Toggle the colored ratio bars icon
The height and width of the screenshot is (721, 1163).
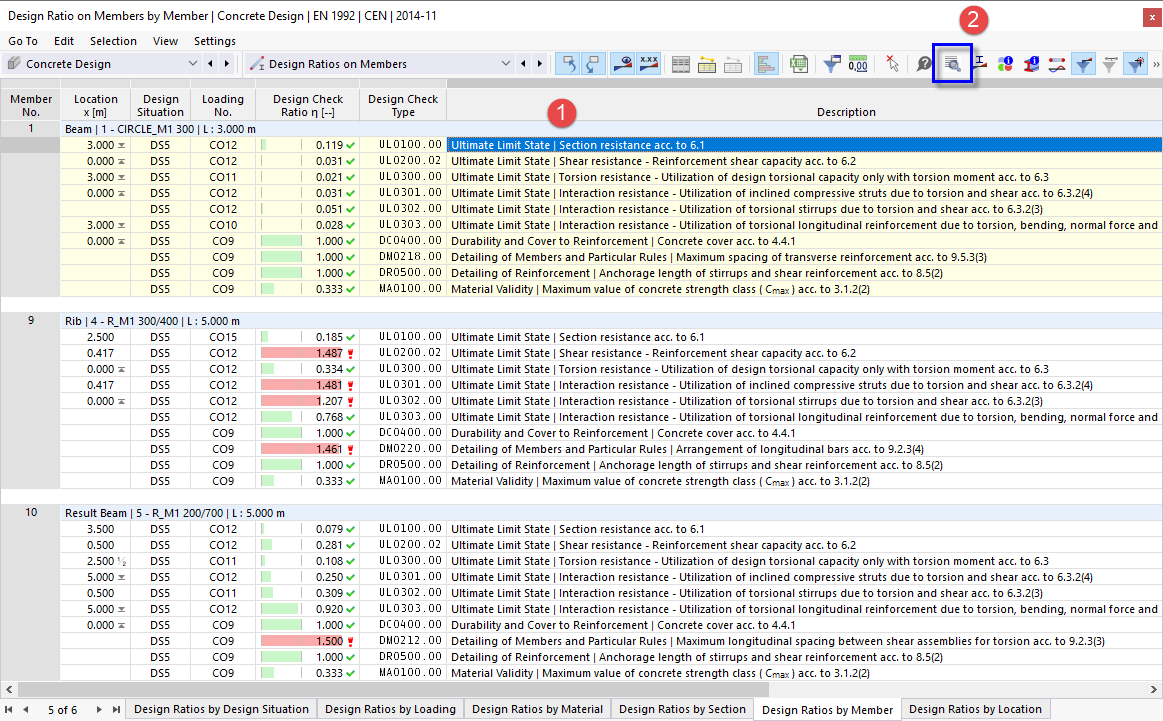coord(765,64)
